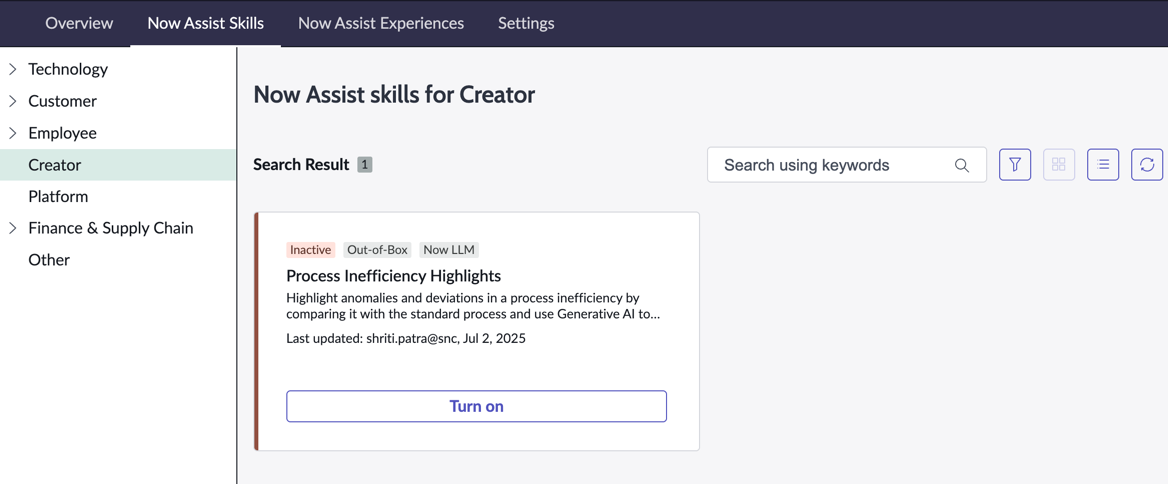Open the Now Assist Experiences tab

pyautogui.click(x=381, y=23)
